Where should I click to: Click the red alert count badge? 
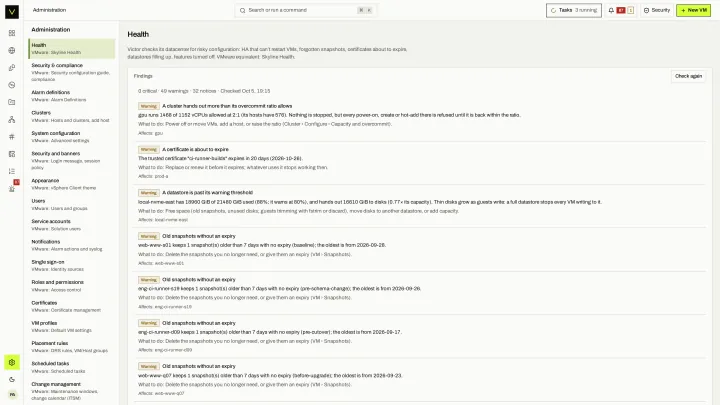click(621, 10)
